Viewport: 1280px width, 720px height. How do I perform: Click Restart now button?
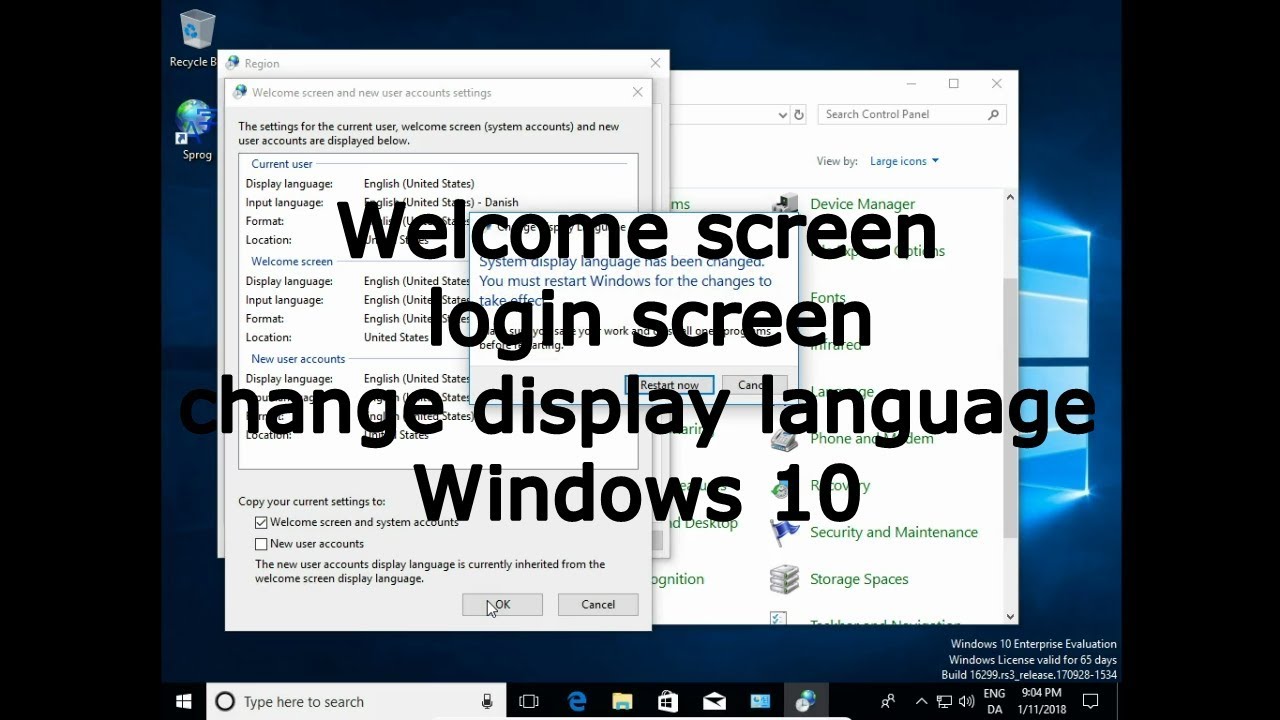point(669,385)
